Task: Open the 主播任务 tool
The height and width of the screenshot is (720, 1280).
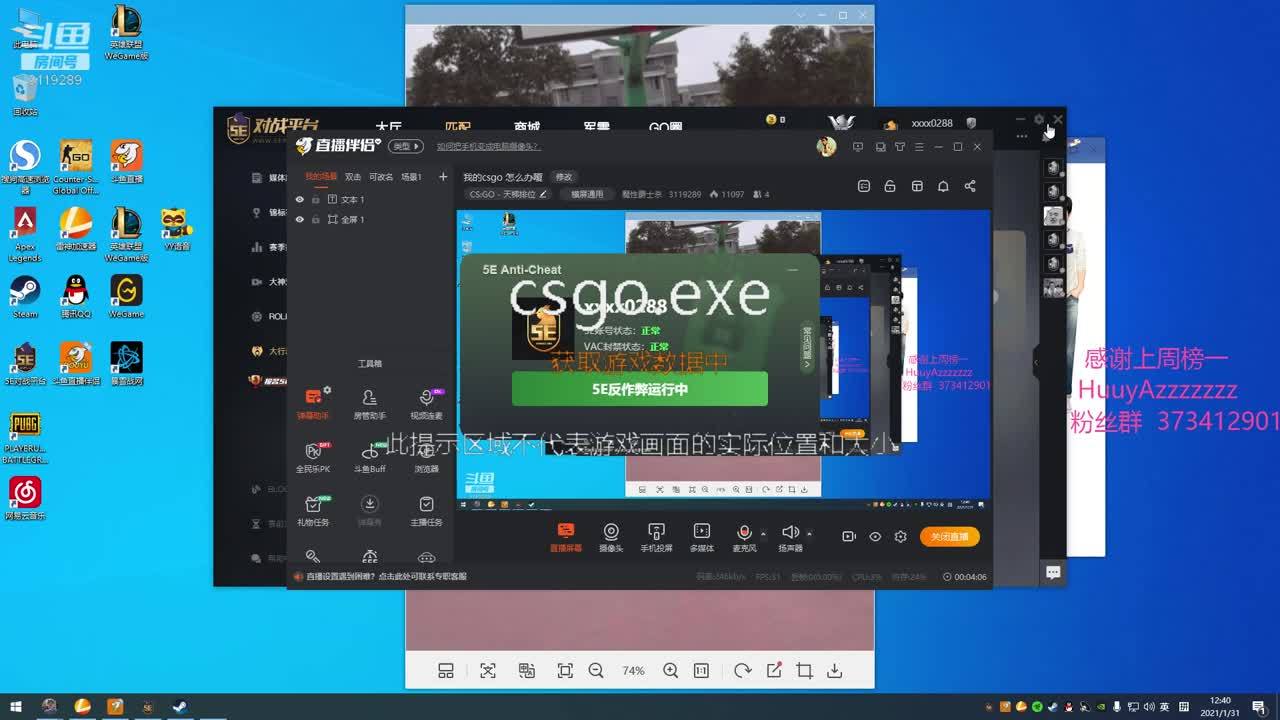Action: [x=426, y=511]
